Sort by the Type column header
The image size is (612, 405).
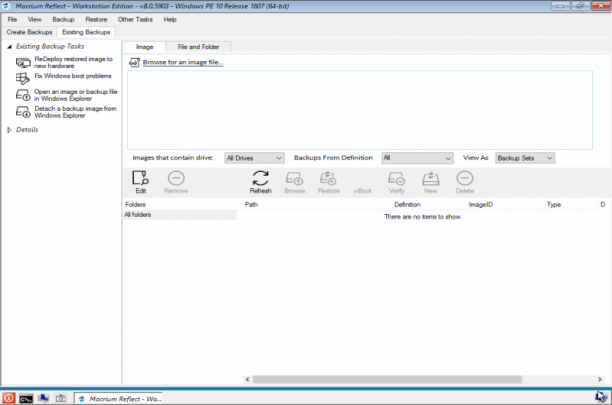tap(553, 204)
